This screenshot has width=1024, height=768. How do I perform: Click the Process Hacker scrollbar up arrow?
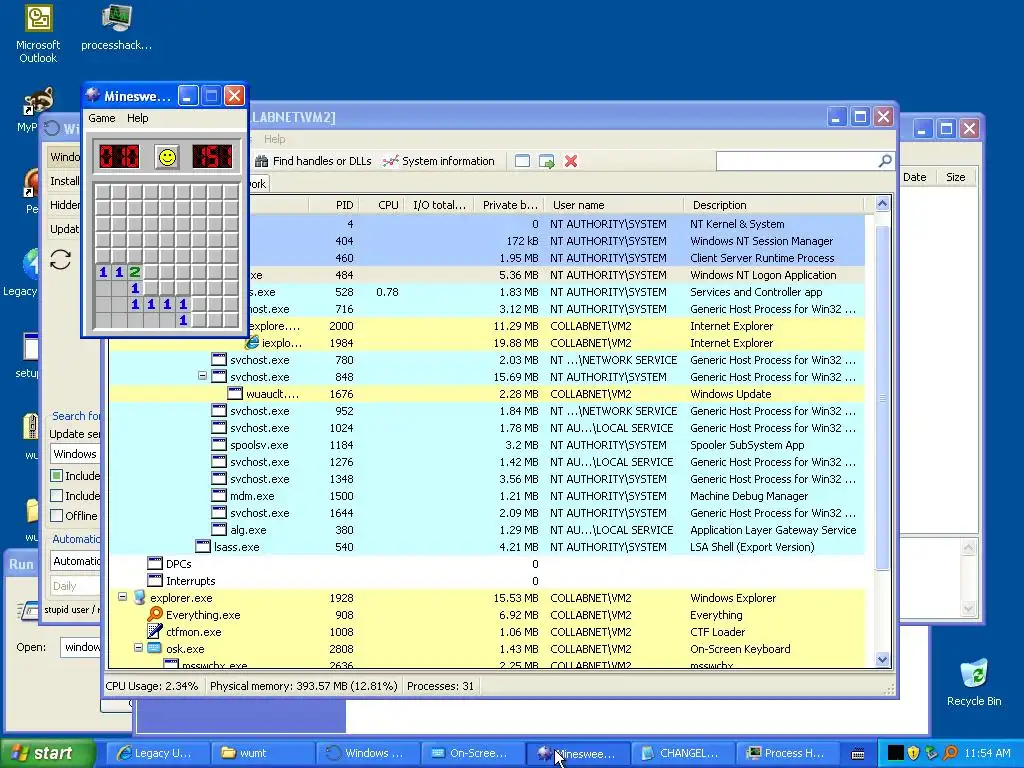(882, 204)
